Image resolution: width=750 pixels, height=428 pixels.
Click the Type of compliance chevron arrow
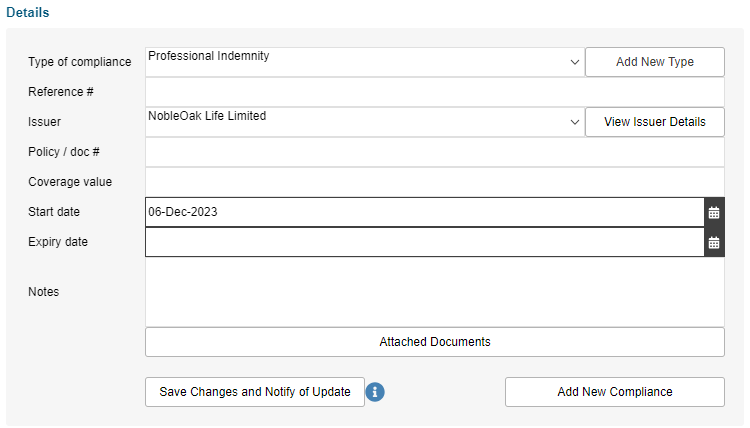575,62
